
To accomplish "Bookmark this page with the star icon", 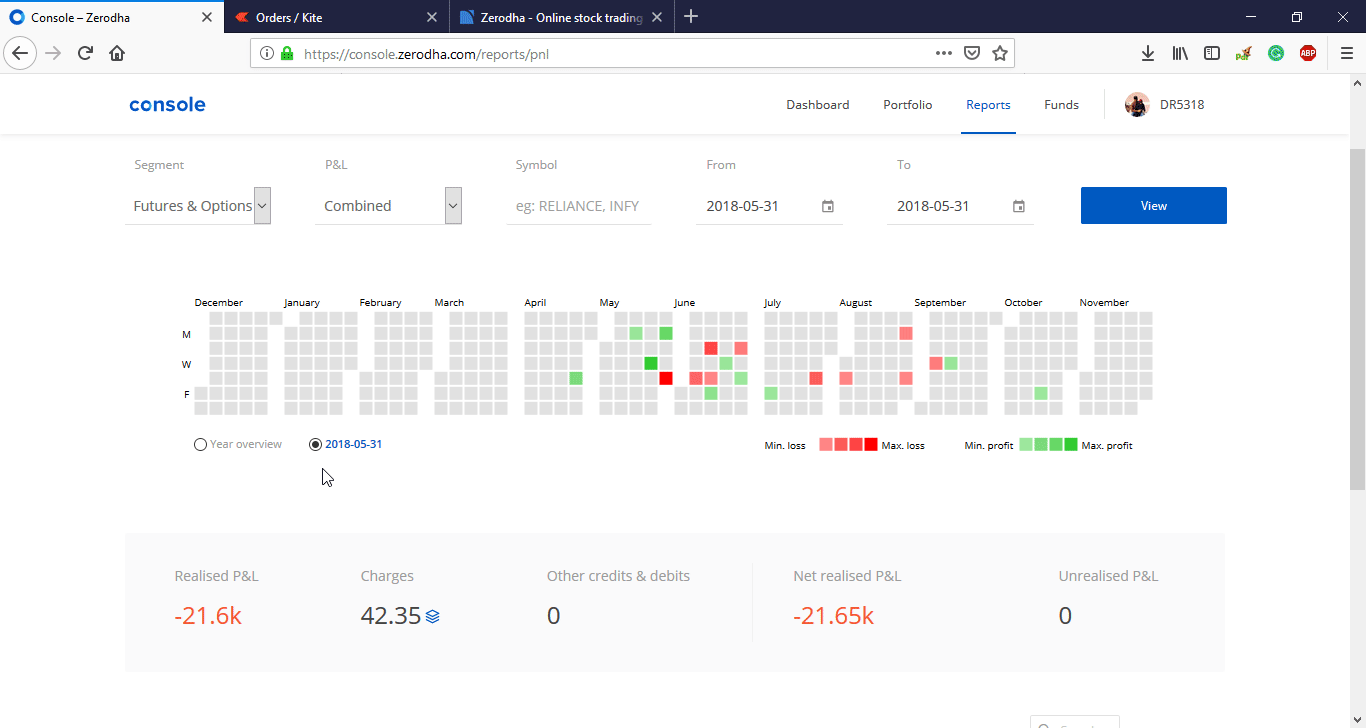I will coord(999,53).
